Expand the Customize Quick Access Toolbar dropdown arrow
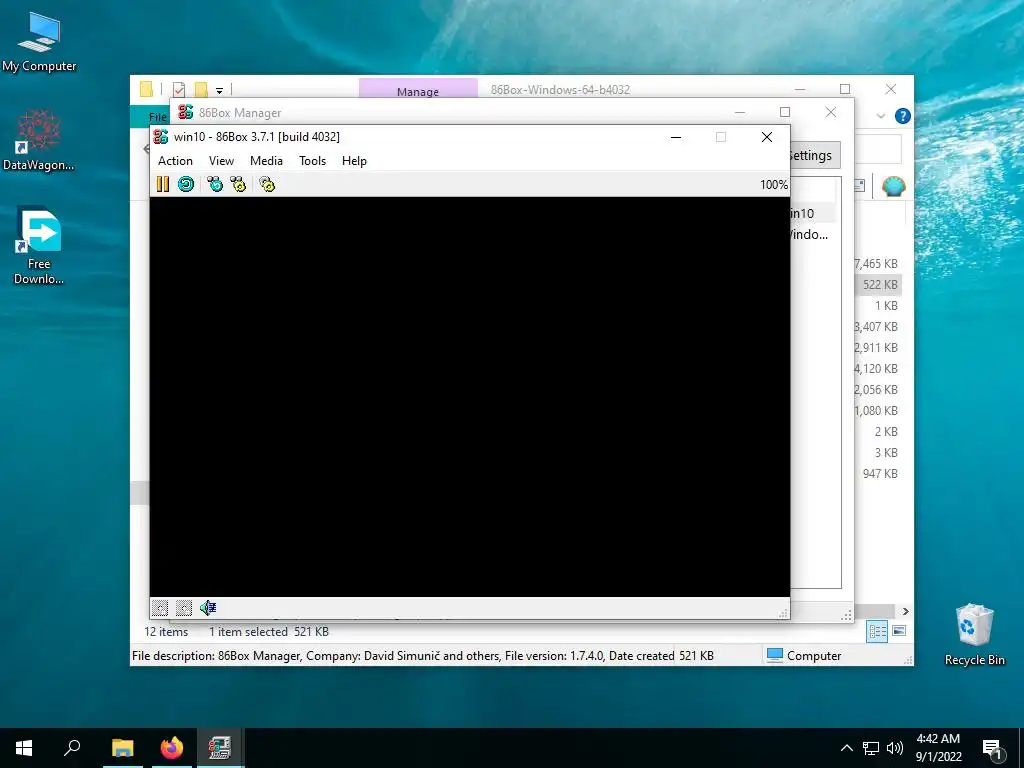 tap(219, 91)
